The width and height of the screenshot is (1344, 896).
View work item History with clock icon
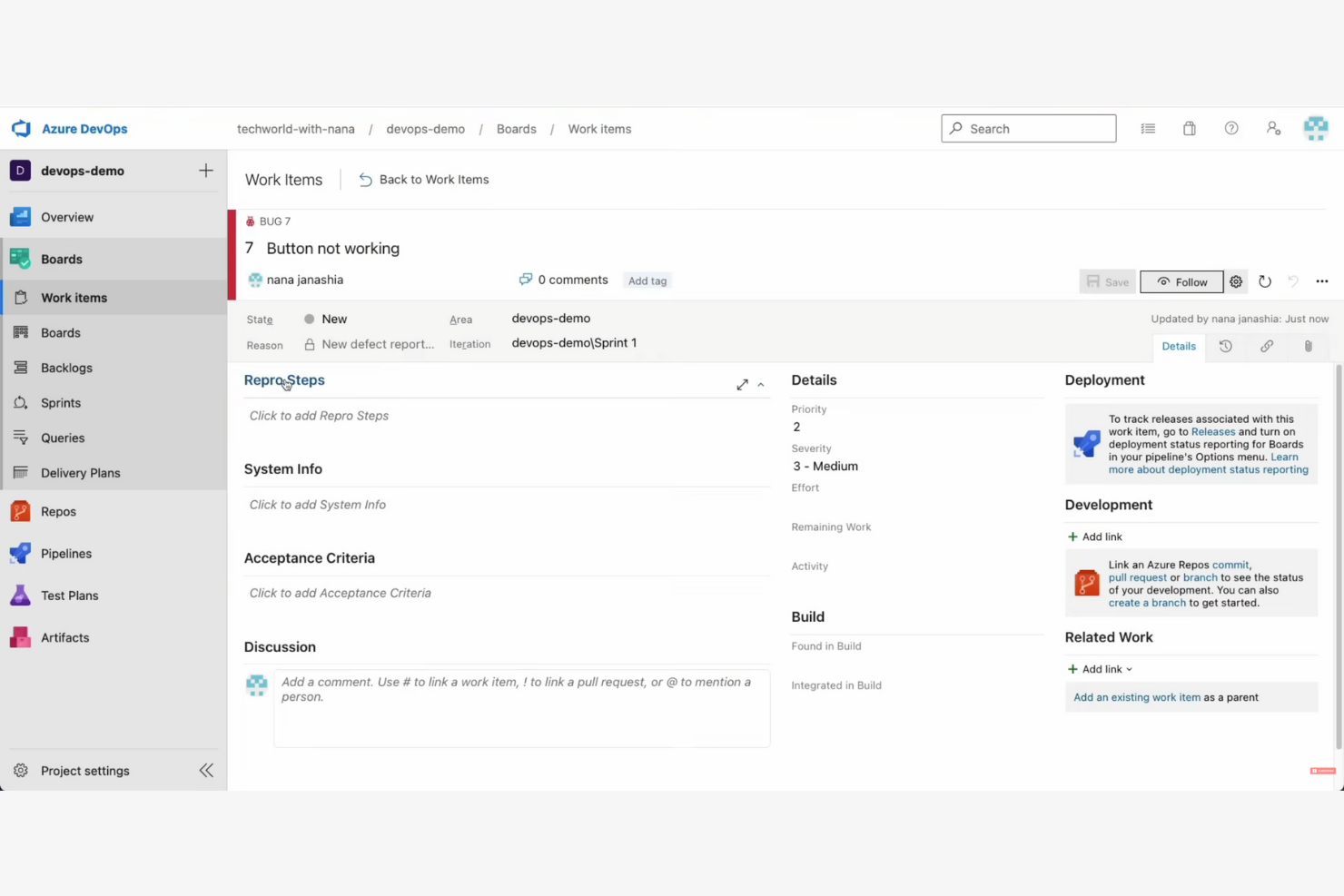coord(1225,346)
